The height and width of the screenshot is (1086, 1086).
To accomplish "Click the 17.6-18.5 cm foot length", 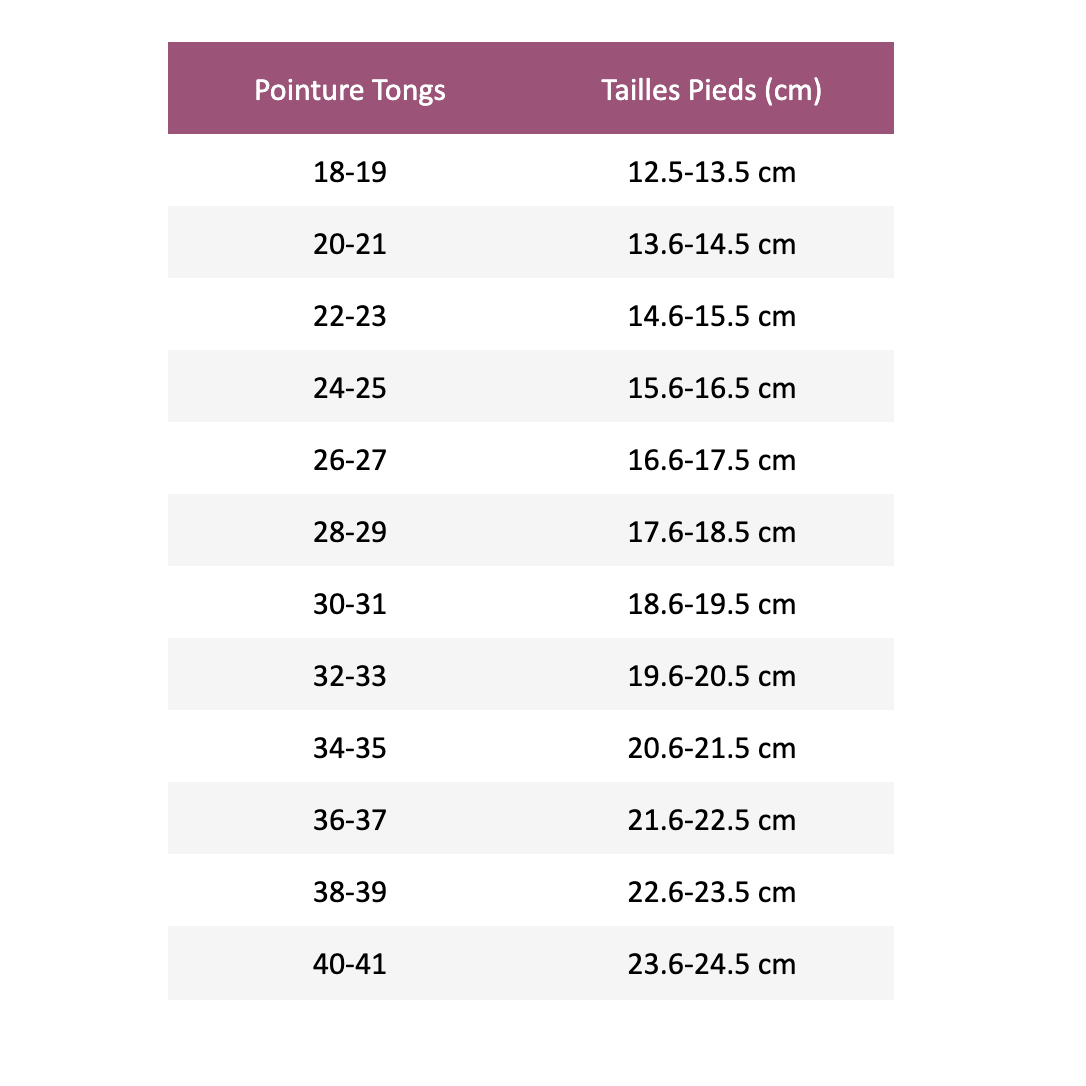I will tap(711, 532).
